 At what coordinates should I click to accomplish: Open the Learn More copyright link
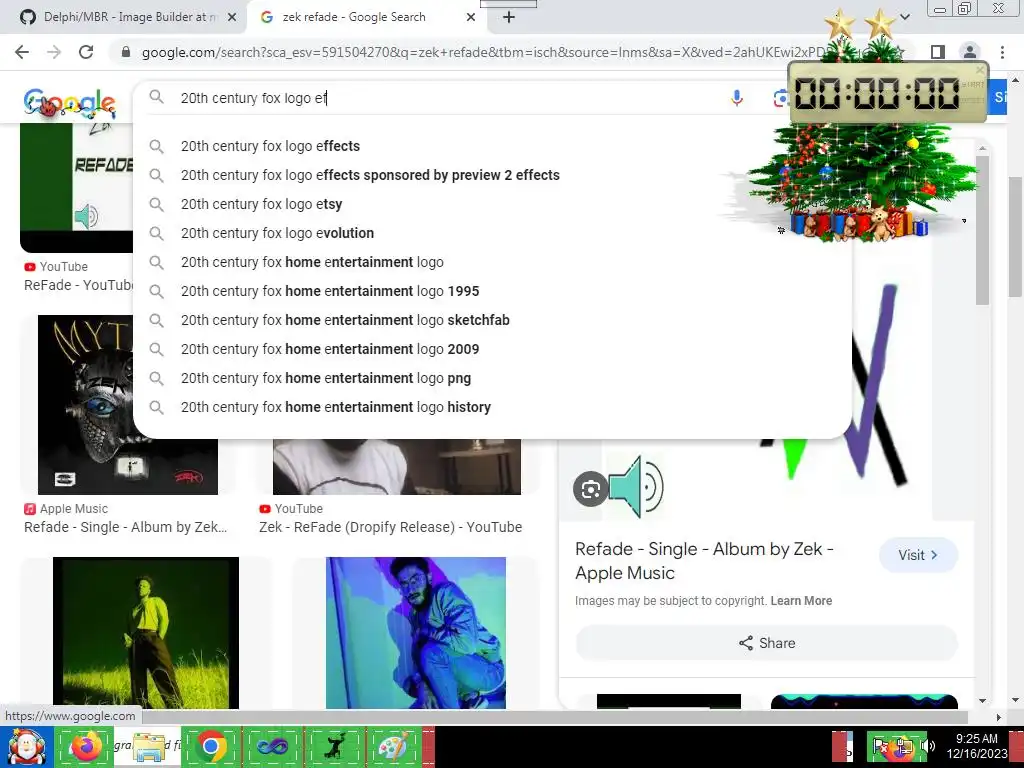click(801, 601)
